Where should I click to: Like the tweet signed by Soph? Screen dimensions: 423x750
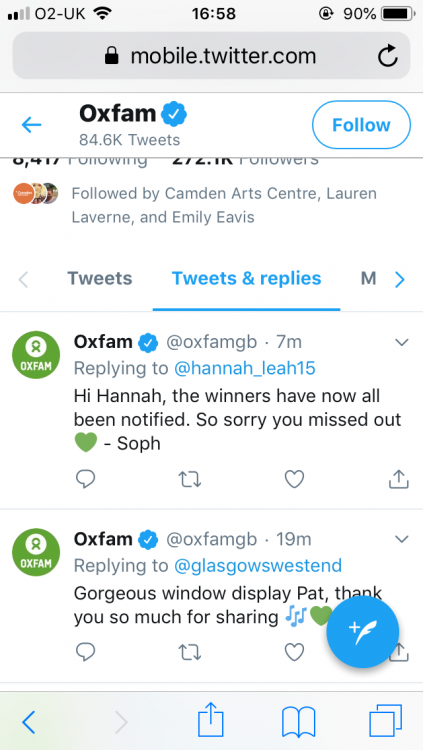(294, 479)
